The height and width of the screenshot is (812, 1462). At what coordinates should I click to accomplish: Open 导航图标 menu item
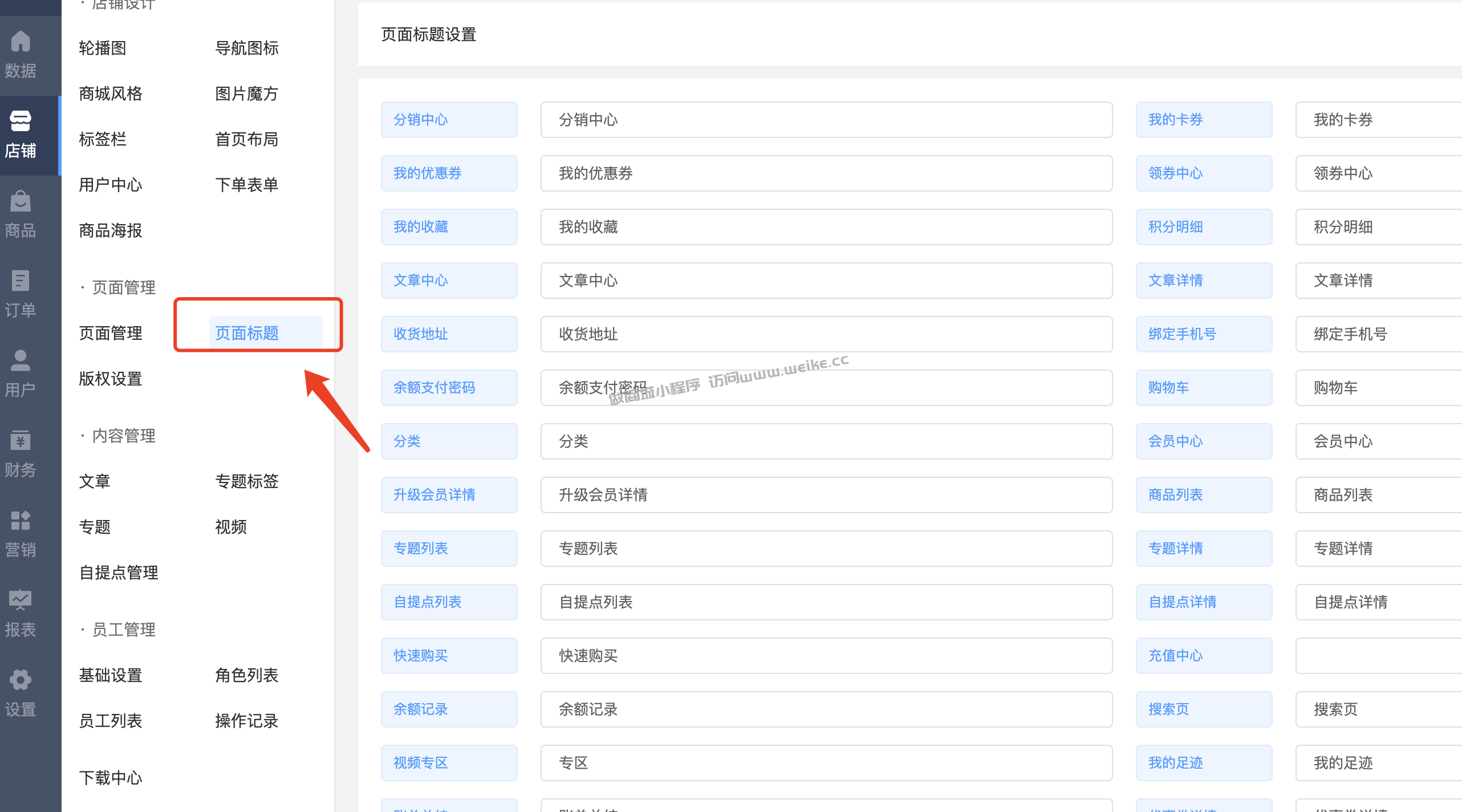(247, 48)
